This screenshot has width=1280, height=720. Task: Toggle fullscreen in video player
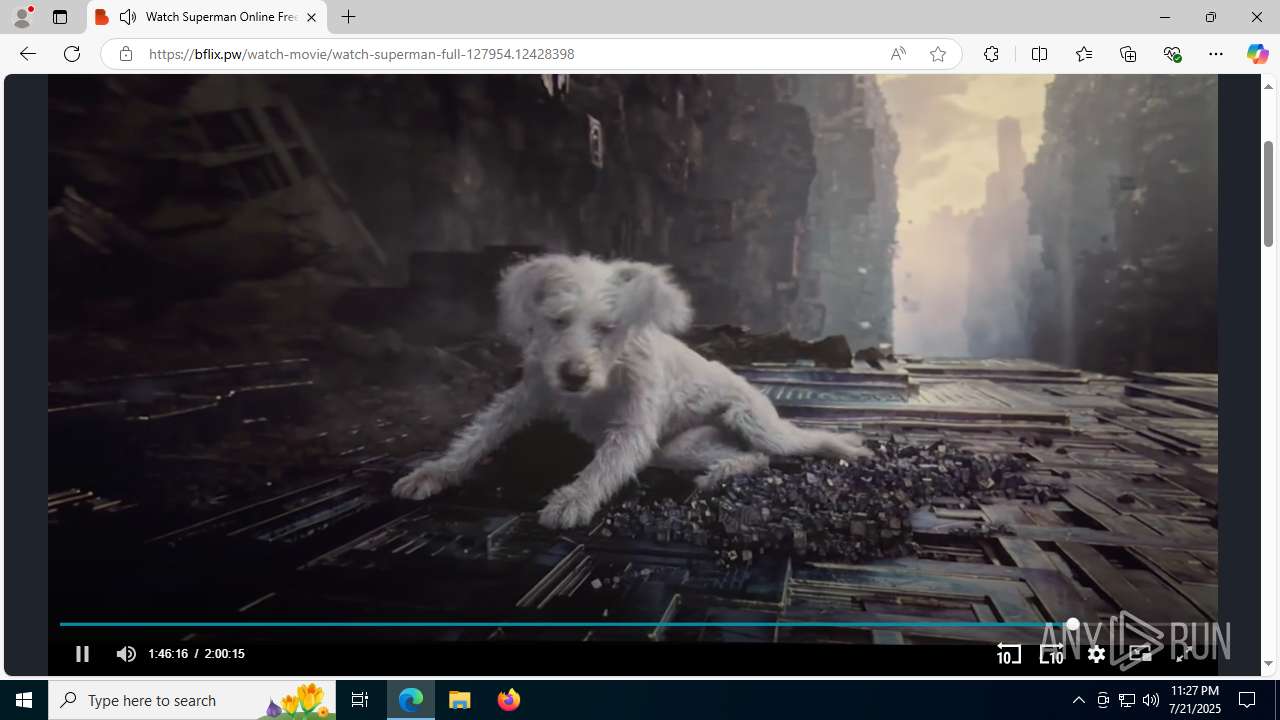(1183, 654)
